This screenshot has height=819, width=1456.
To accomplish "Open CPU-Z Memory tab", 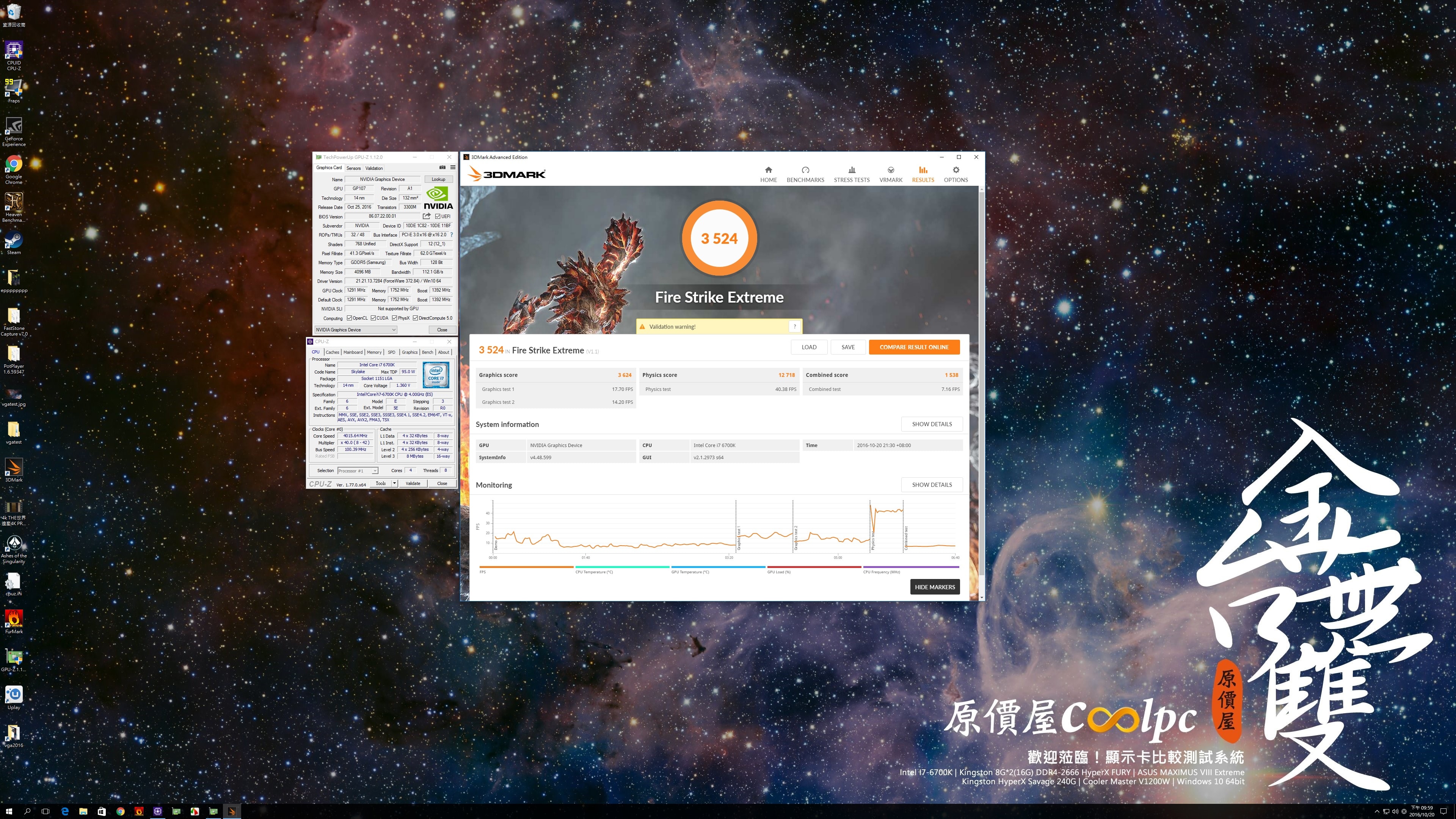I will pyautogui.click(x=374, y=351).
